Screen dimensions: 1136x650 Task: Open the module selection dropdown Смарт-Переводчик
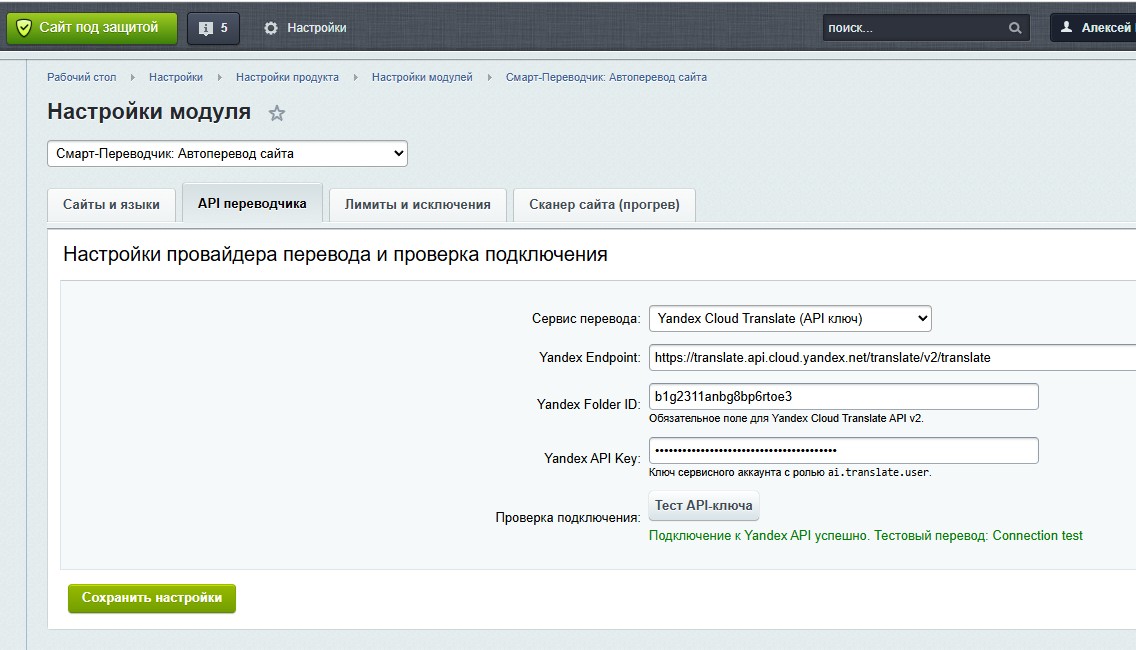point(227,154)
